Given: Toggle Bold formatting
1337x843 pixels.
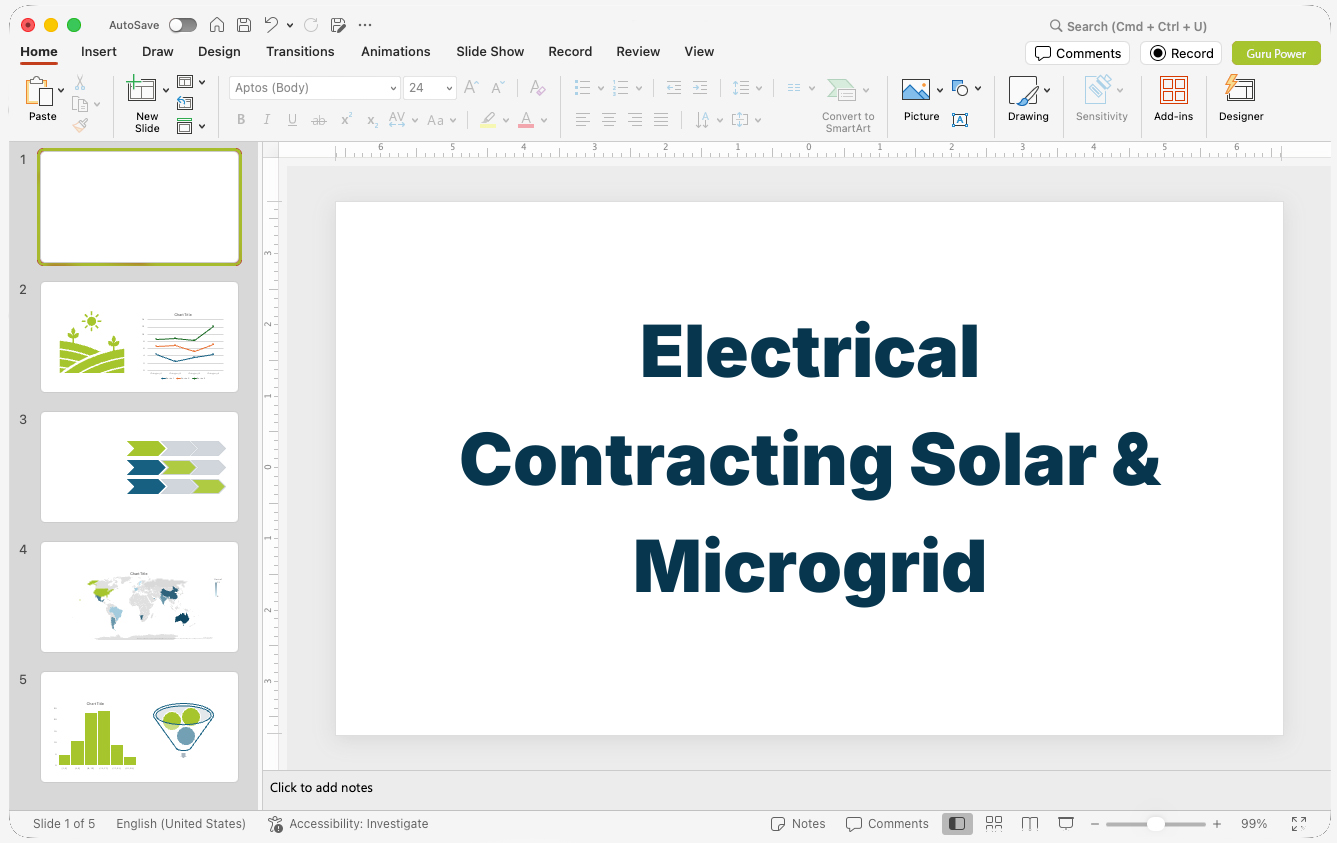Looking at the screenshot, I should click(241, 120).
